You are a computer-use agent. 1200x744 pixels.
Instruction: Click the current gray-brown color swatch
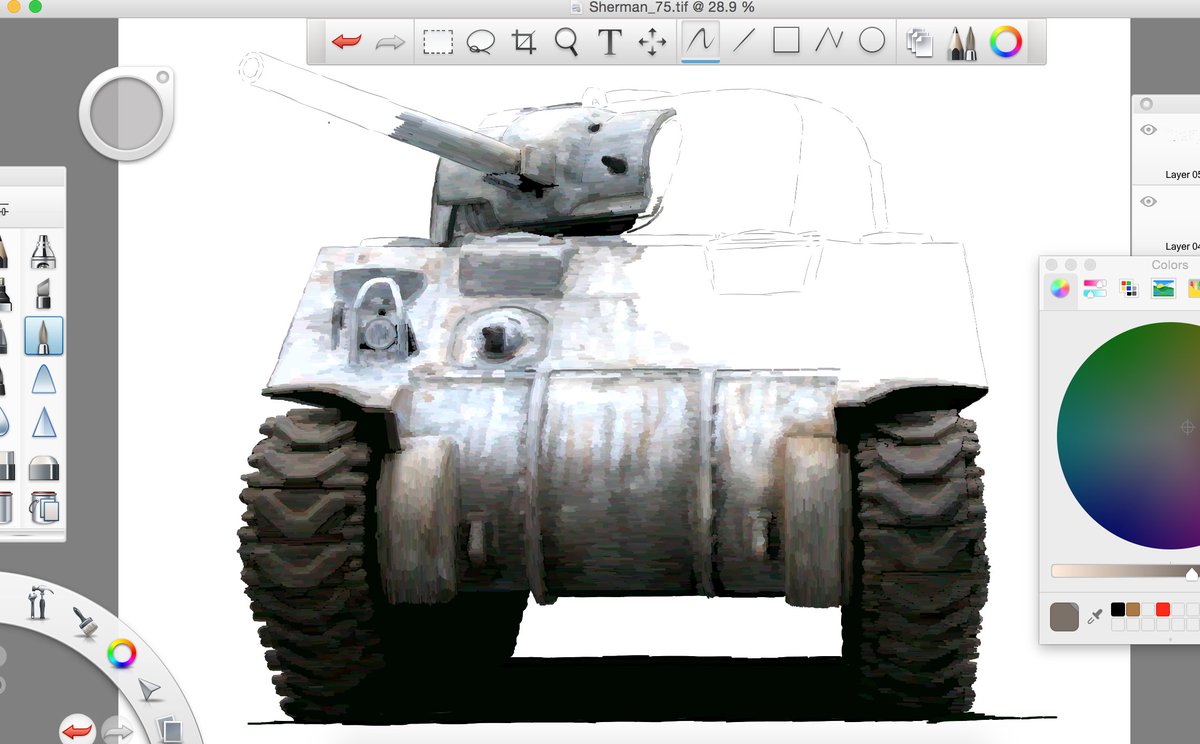[1064, 616]
